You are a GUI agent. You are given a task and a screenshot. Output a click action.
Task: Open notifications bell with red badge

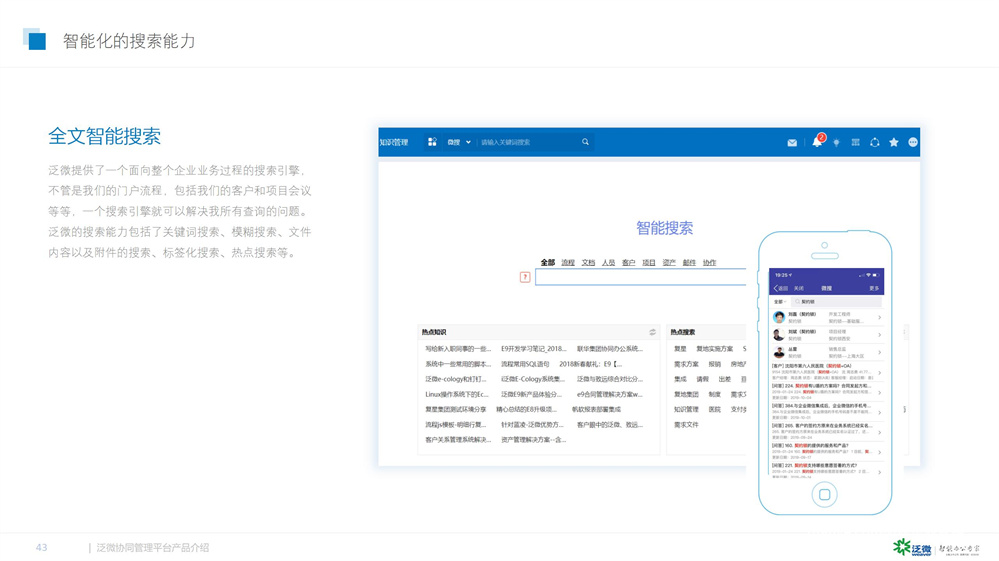coord(817,141)
